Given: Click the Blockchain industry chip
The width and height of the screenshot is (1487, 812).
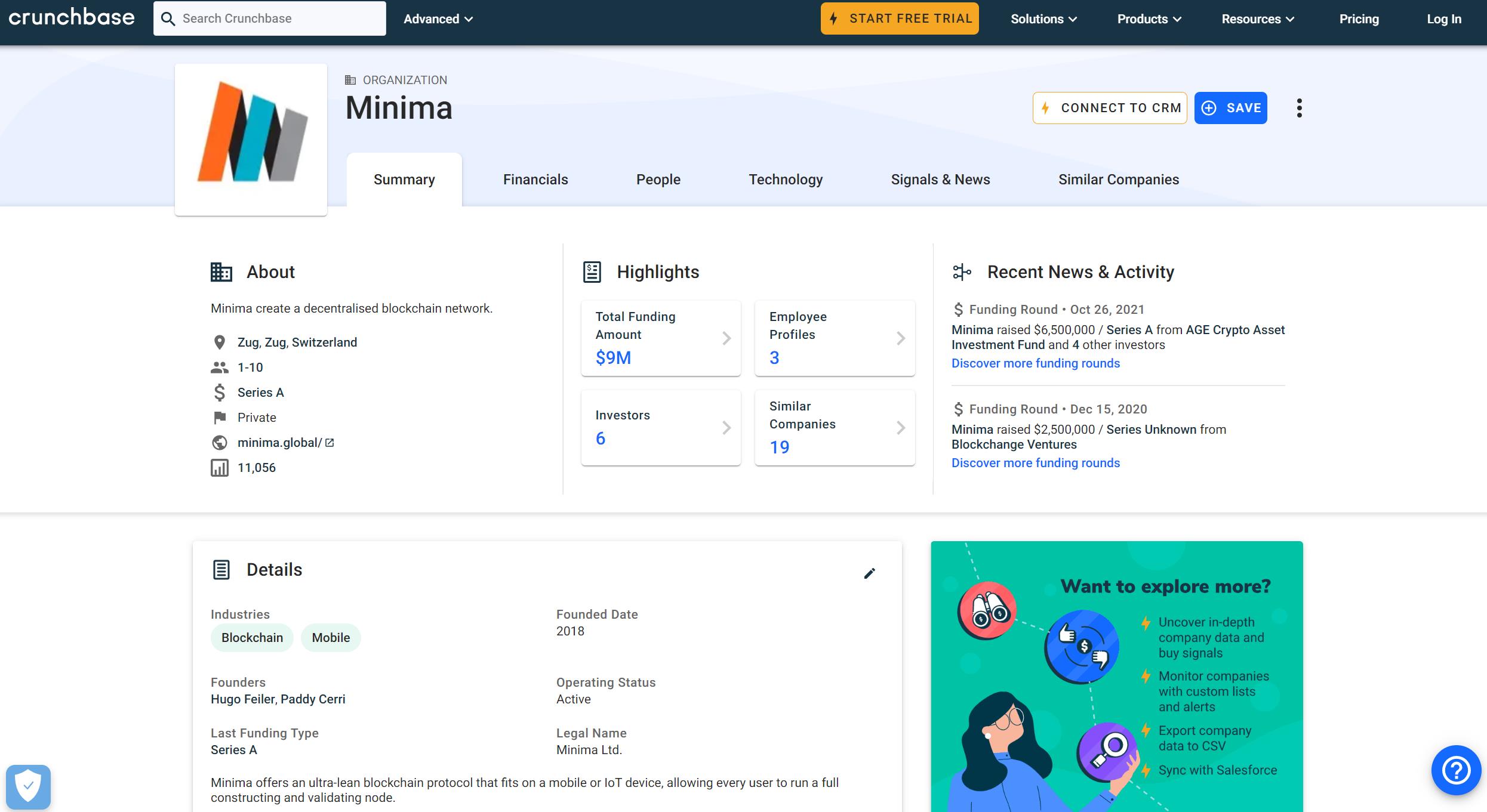Looking at the screenshot, I should [252, 638].
